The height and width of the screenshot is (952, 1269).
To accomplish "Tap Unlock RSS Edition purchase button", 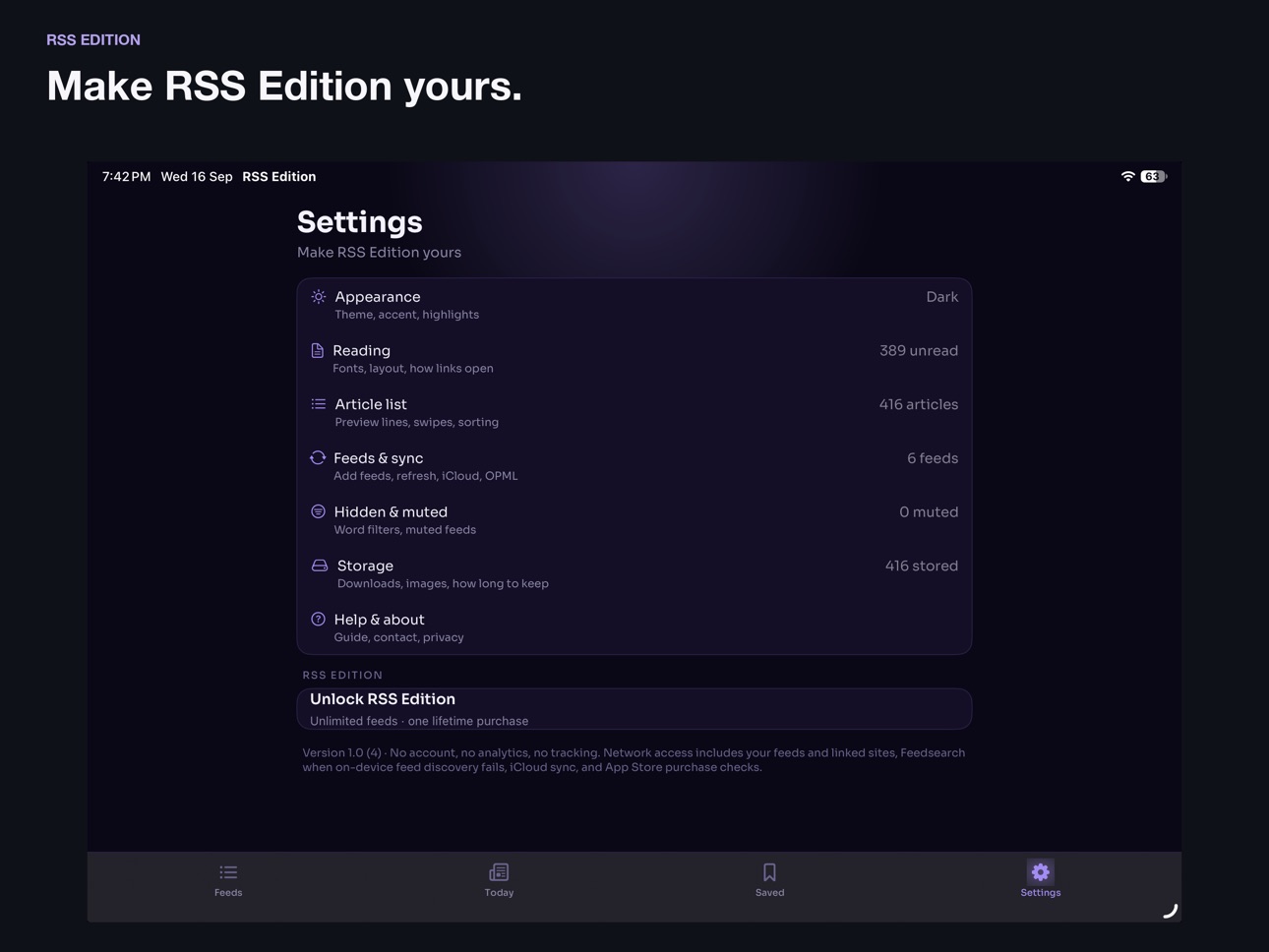I will click(634, 709).
